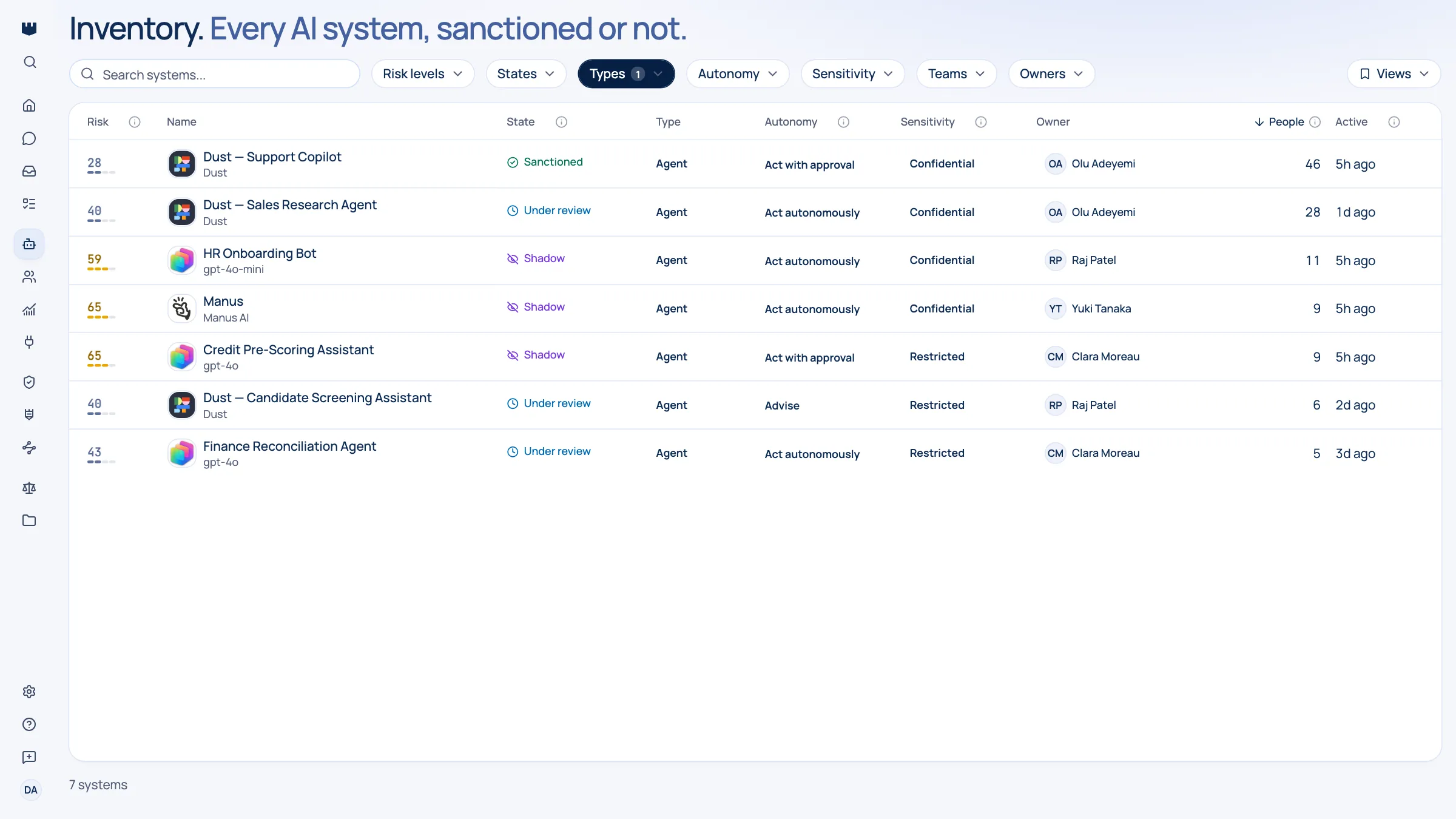
Task: Open the help question mark icon
Action: pos(29,724)
